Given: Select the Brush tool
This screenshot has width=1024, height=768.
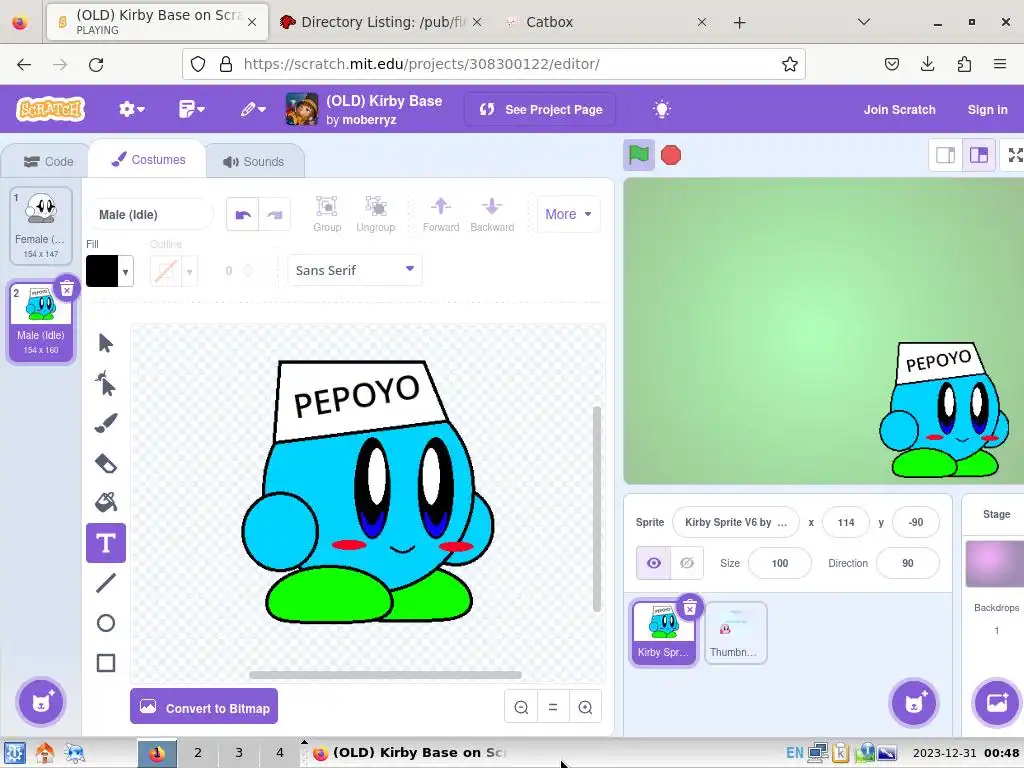Looking at the screenshot, I should (x=106, y=423).
